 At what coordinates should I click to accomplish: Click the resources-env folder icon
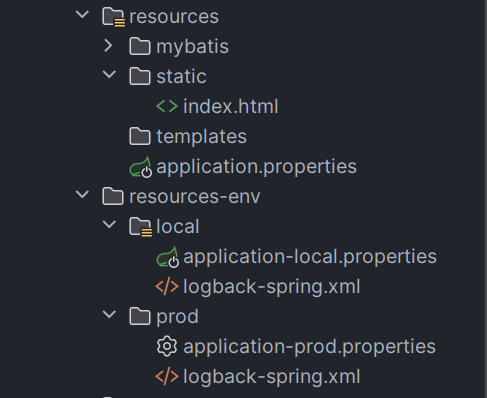tap(113, 196)
